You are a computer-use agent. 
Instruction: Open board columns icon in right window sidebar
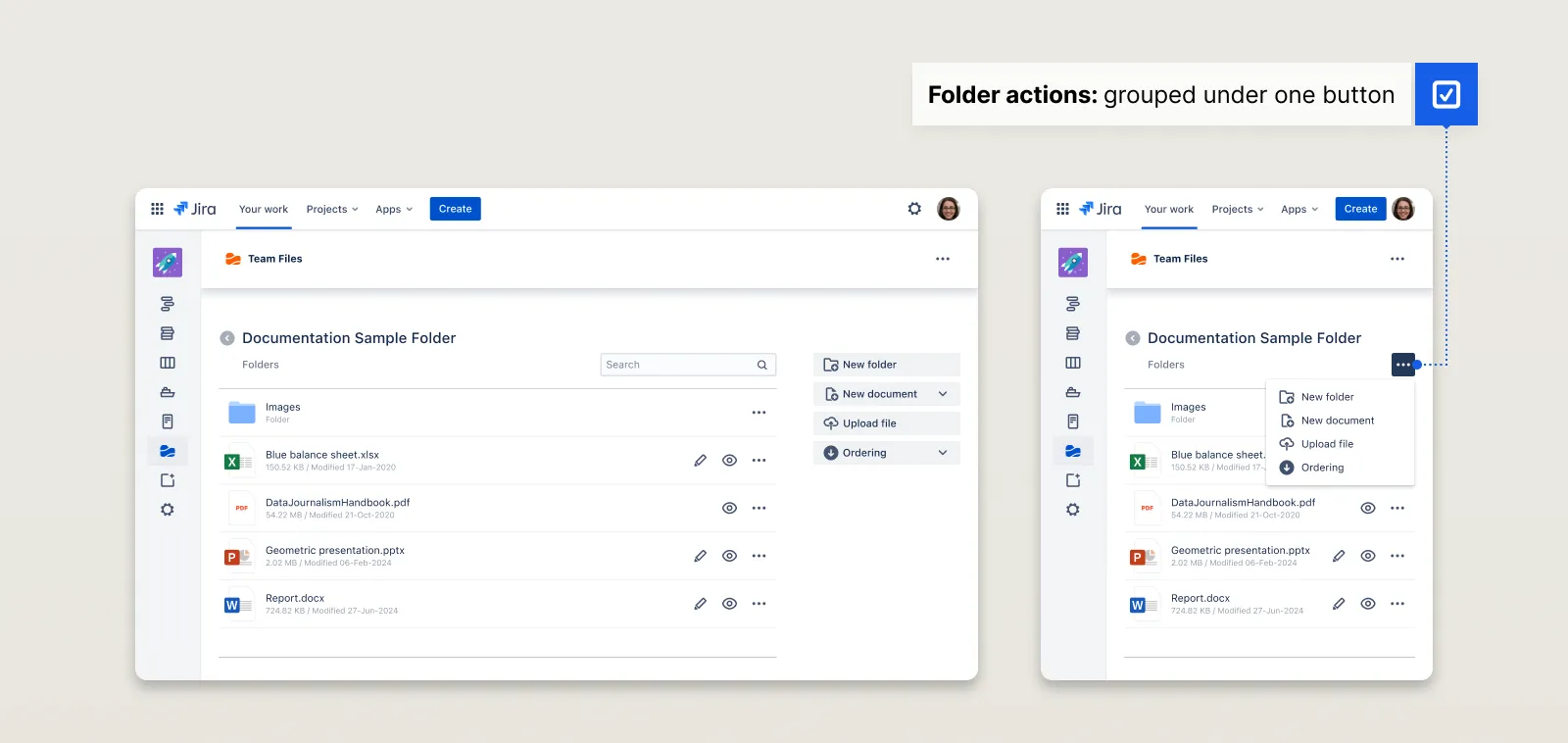(1073, 363)
